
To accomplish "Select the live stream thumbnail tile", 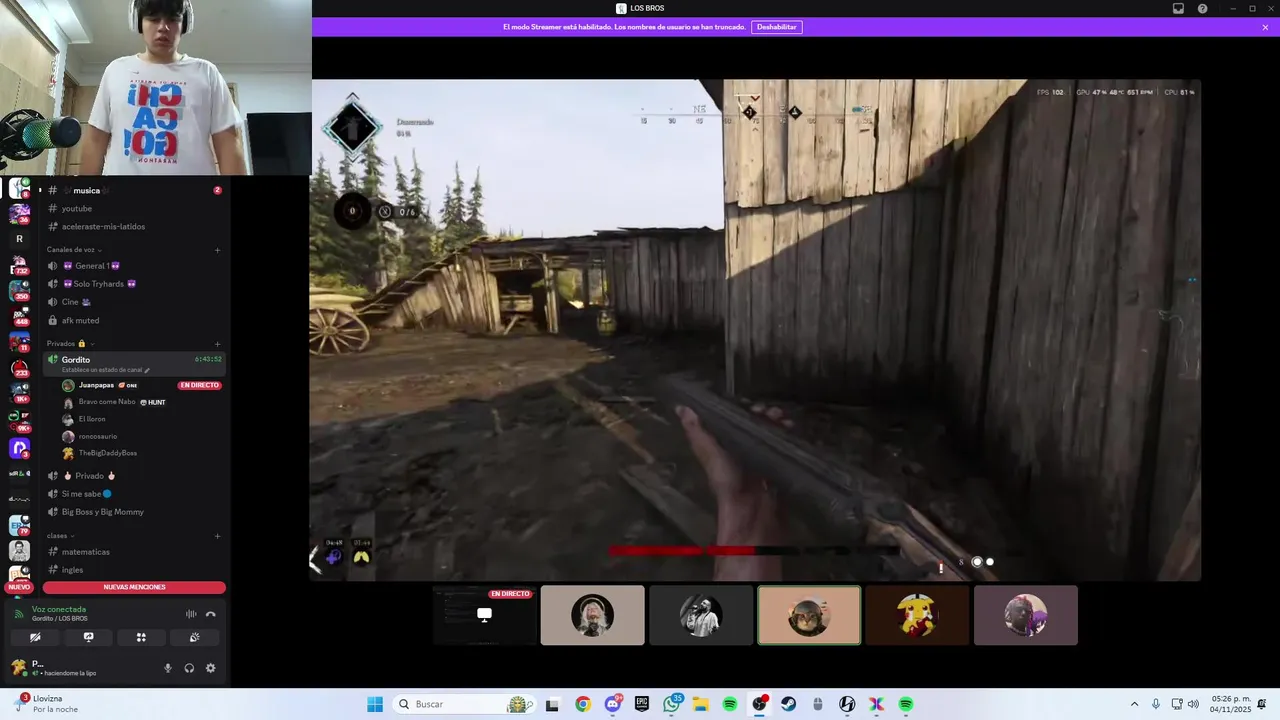I will [484, 615].
